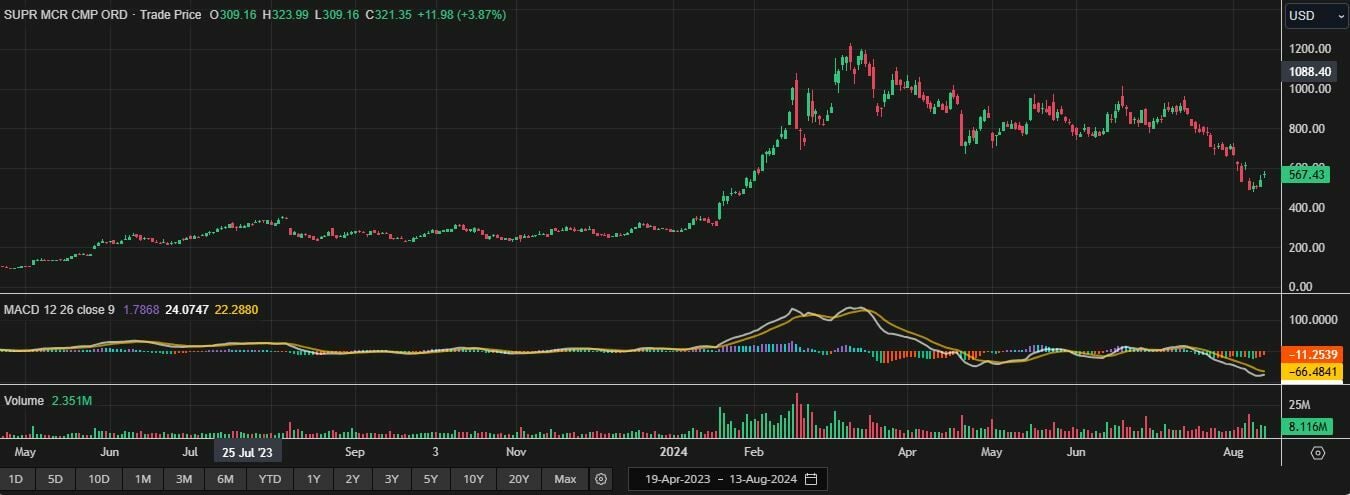Image resolution: width=1350 pixels, height=495 pixels.
Task: Switch to 5Y time range
Action: (x=430, y=479)
